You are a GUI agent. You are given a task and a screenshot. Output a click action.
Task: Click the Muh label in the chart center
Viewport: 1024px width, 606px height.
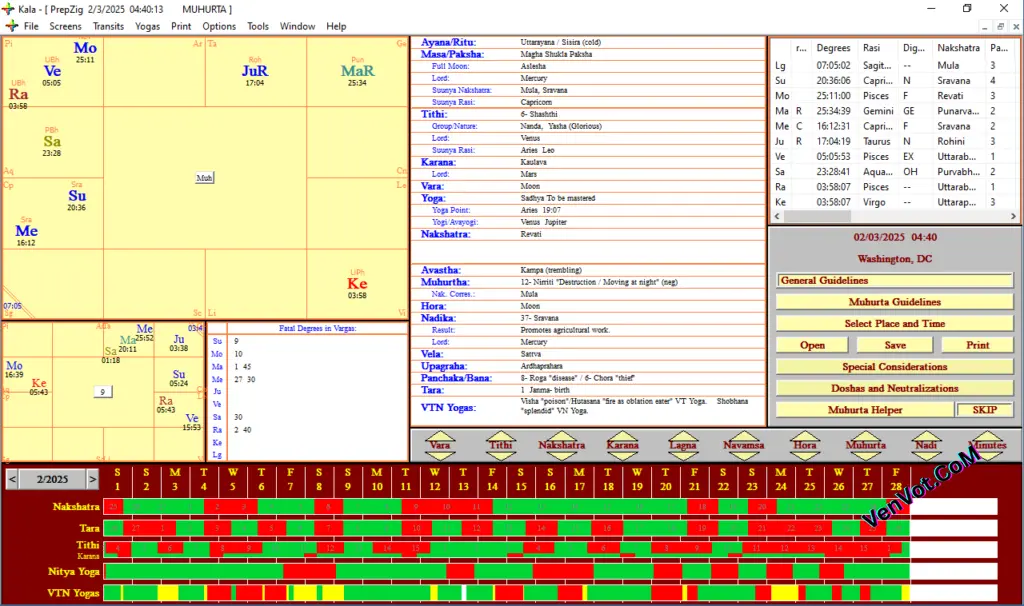[204, 178]
